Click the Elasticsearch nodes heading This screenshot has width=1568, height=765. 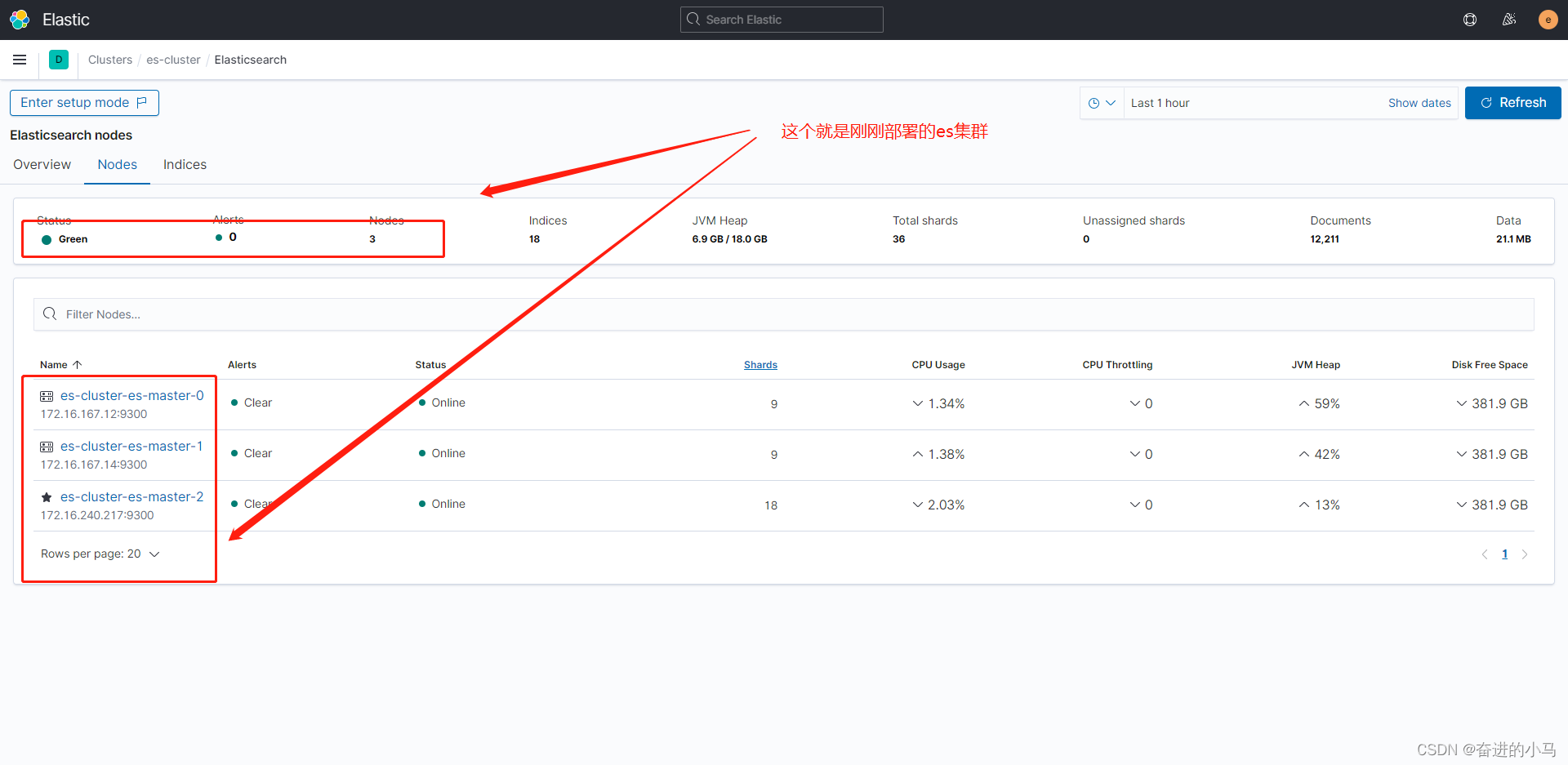click(x=71, y=135)
